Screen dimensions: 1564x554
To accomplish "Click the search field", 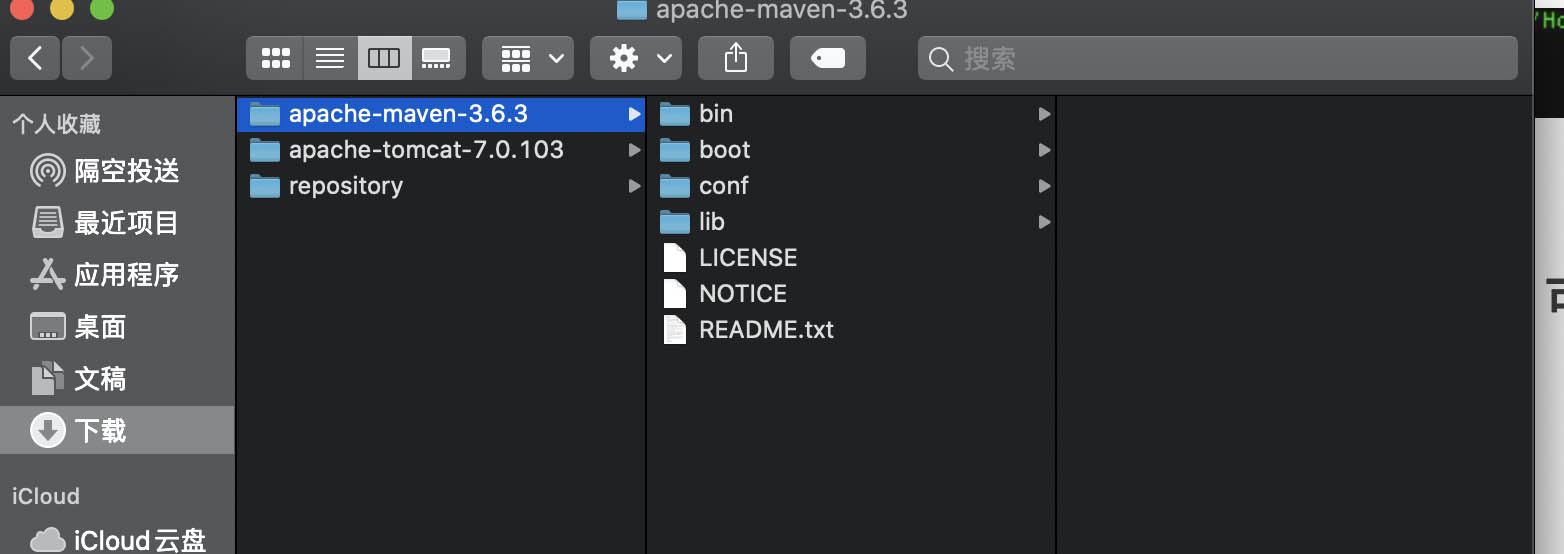I will [x=1217, y=59].
